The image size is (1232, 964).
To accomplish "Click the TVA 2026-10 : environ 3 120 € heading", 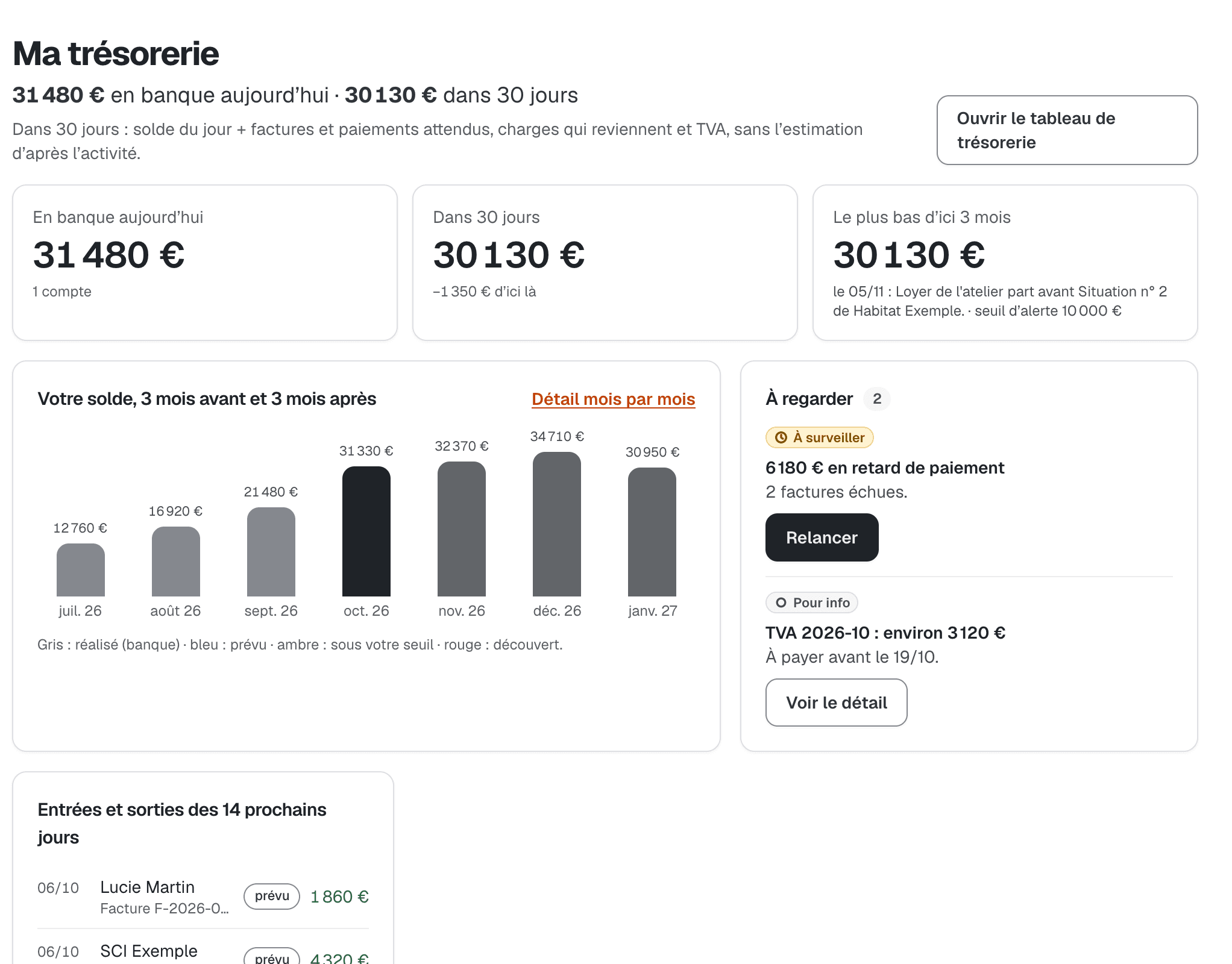I will (885, 633).
